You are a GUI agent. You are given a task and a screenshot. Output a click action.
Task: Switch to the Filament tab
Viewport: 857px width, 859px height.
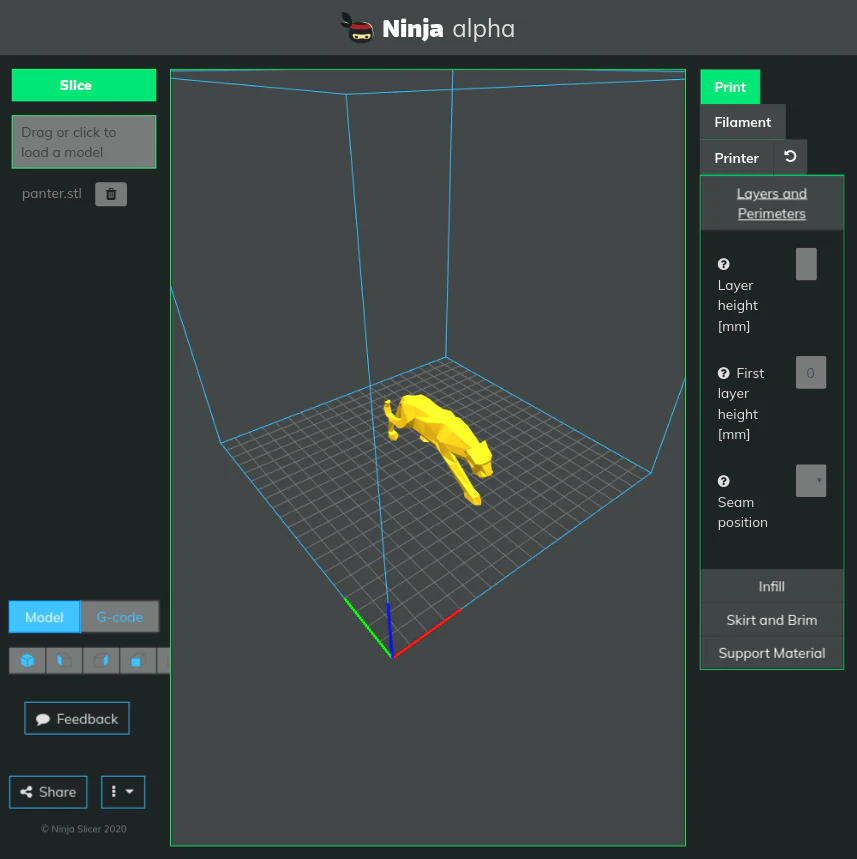742,122
